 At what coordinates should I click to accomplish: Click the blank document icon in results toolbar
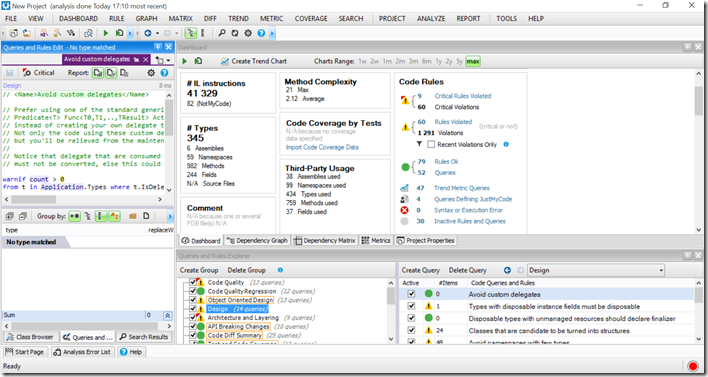click(146, 216)
